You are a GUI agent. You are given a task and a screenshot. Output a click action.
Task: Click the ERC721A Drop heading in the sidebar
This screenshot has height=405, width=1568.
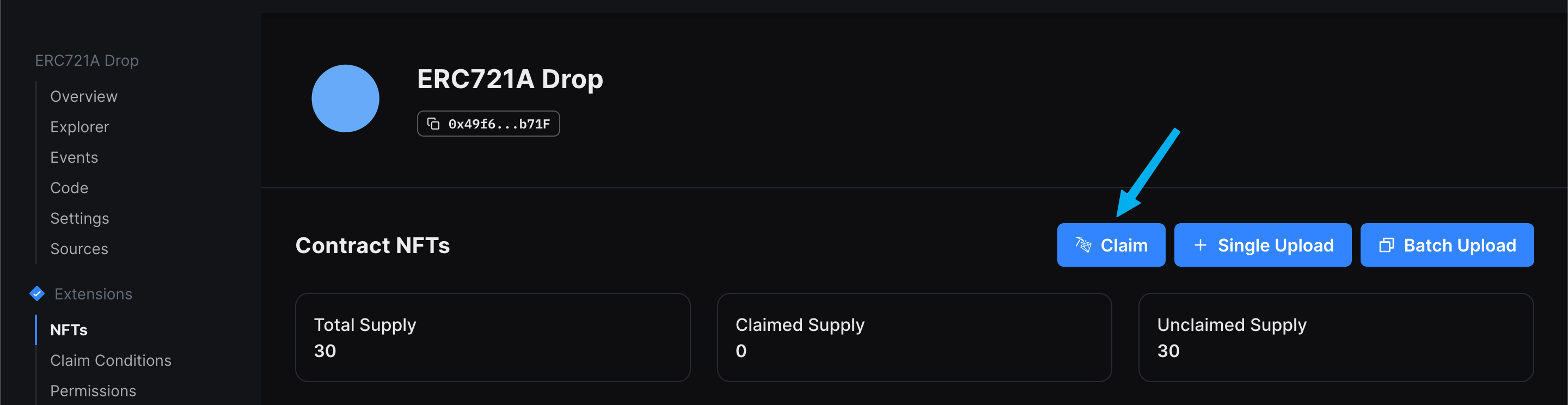tap(87, 60)
